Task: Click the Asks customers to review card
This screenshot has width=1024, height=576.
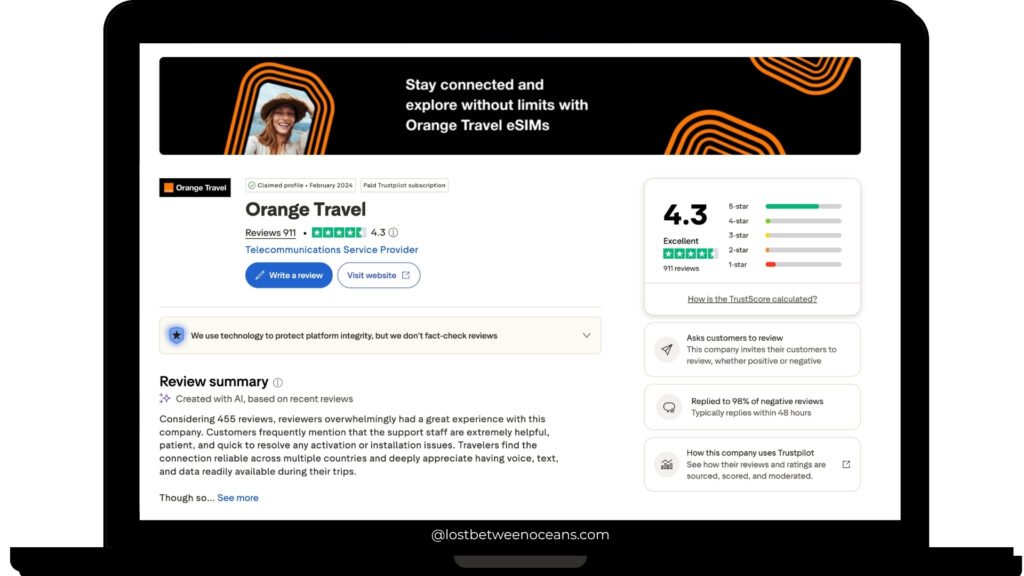Action: pos(752,349)
